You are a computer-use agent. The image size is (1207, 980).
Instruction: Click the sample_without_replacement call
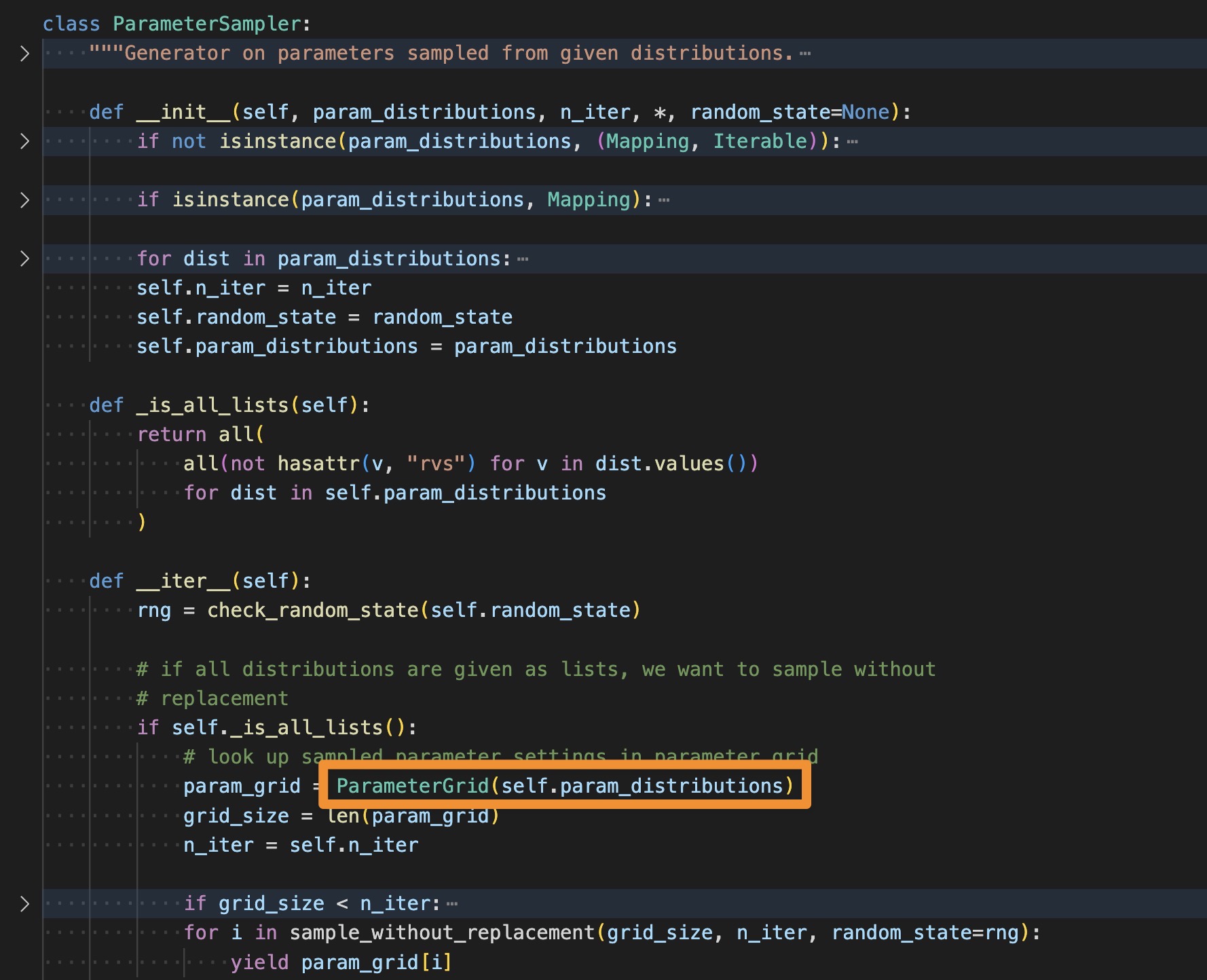[444, 932]
